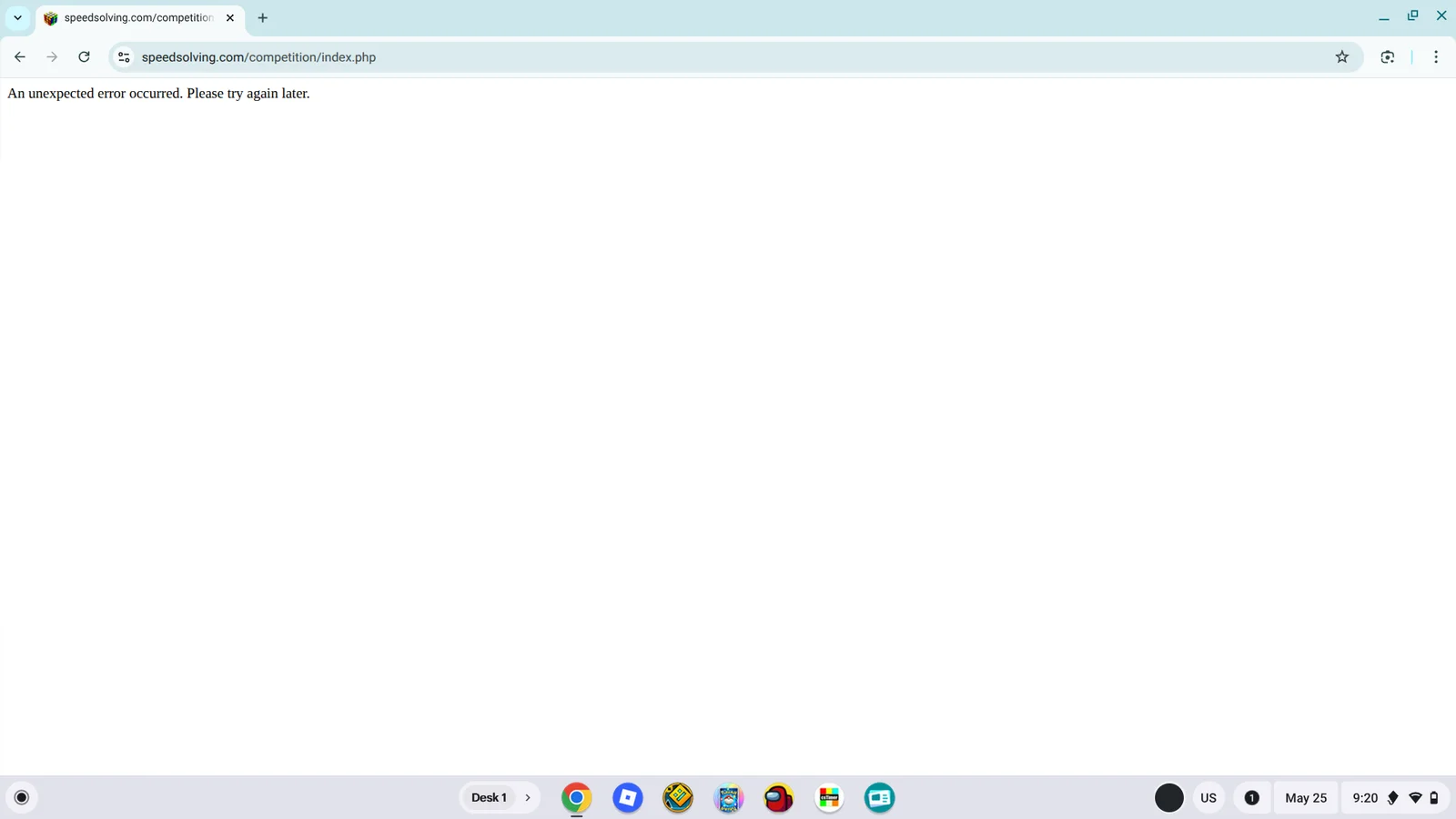Launch Google Chrome from the shelf
Viewport: 1456px width, 819px height.
[x=577, y=798]
